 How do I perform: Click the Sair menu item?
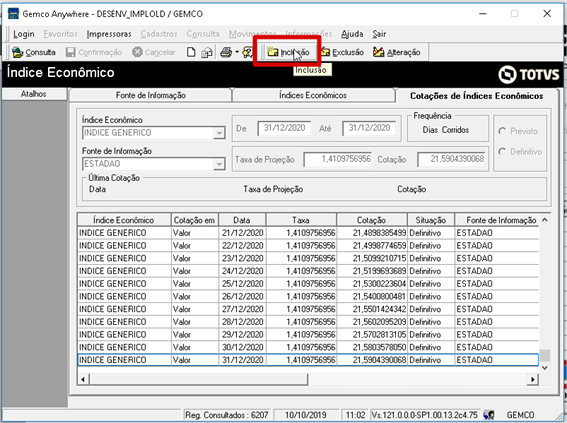point(379,34)
